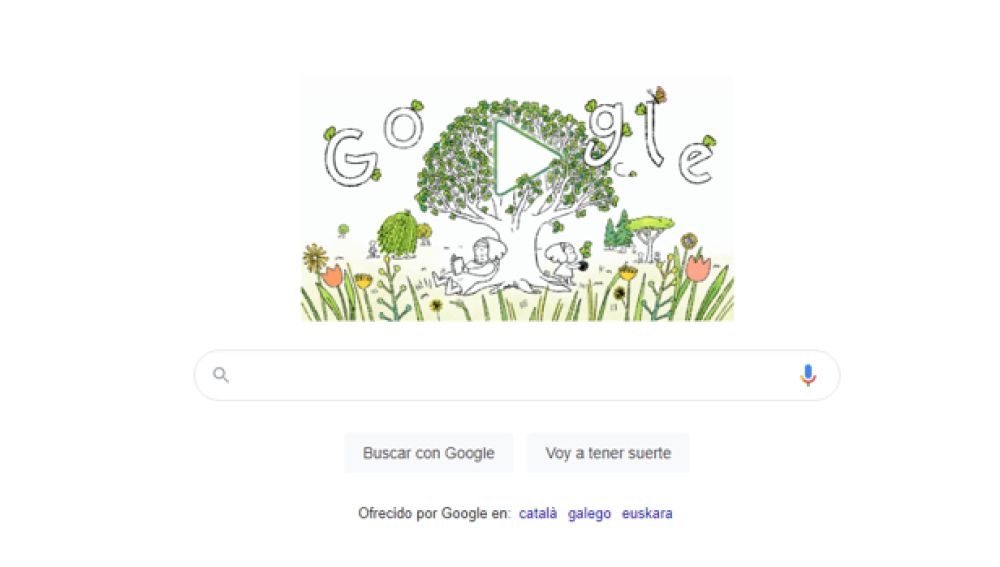Click the large letter G in the doodle
Screen dimensions: 1000x567
pyautogui.click(x=349, y=156)
